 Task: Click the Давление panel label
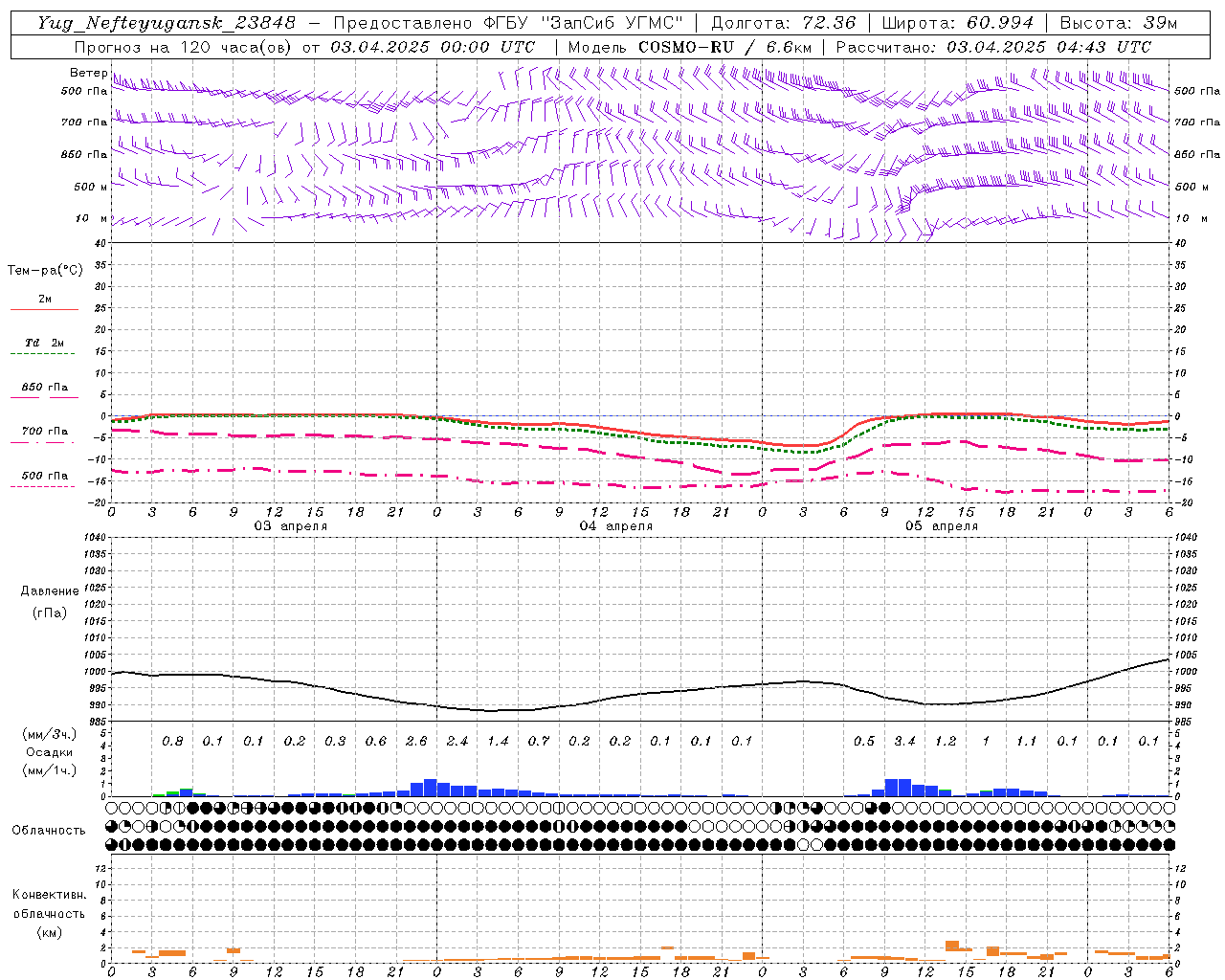pos(50,591)
